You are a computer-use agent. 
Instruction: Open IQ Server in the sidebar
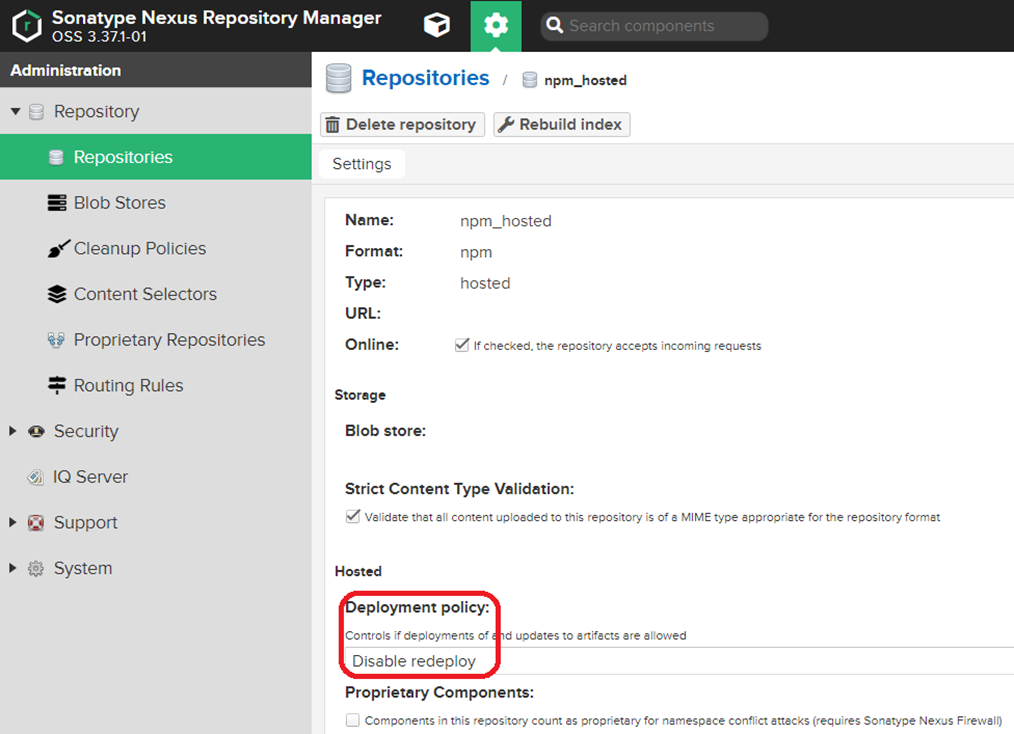pyautogui.click(x=90, y=477)
